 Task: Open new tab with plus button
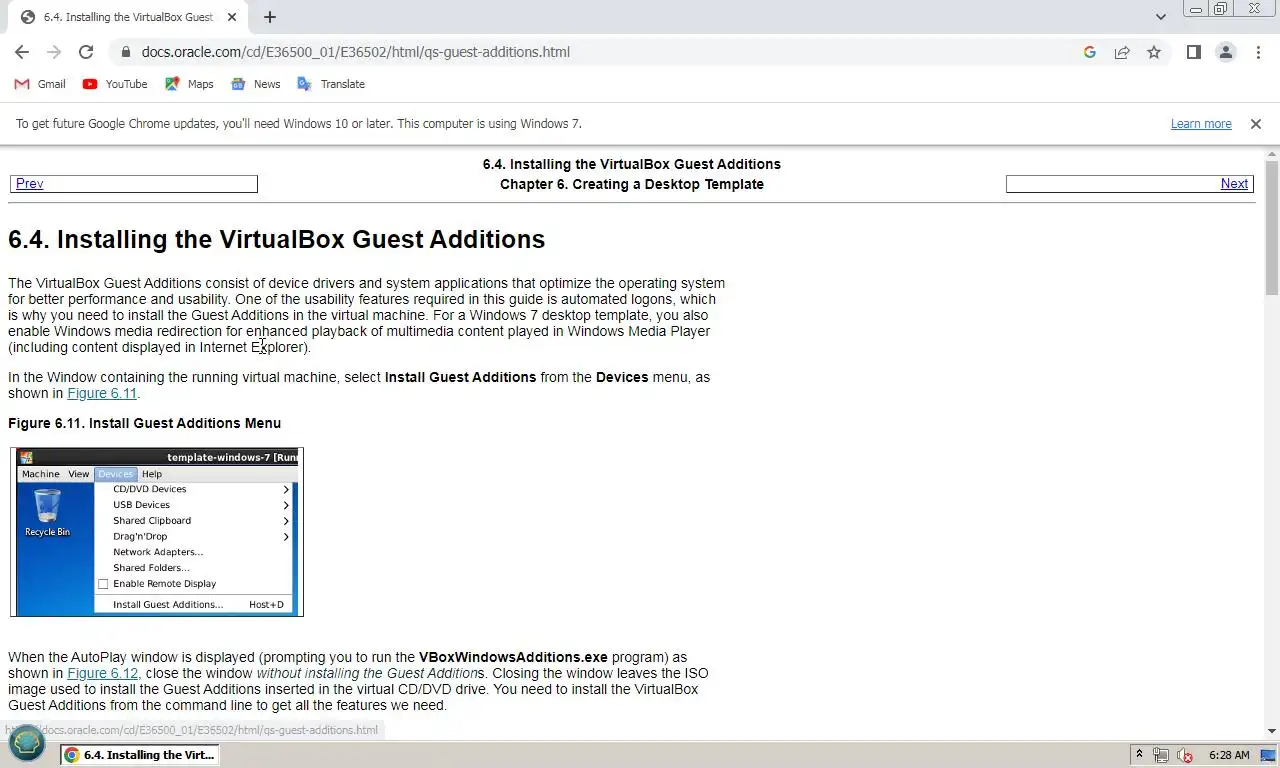270,17
